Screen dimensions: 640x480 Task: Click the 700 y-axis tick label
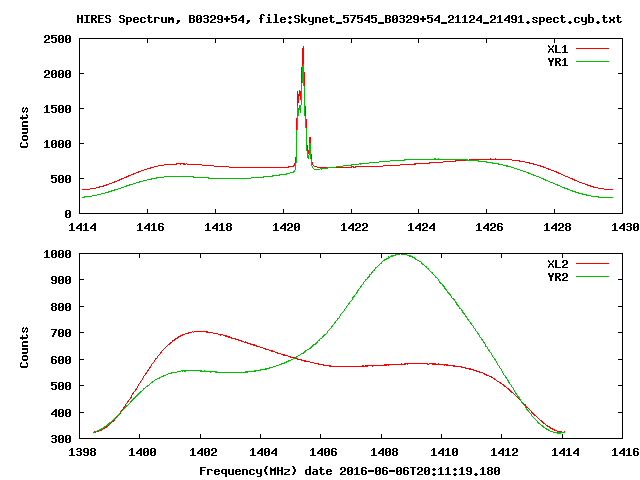pos(61,333)
